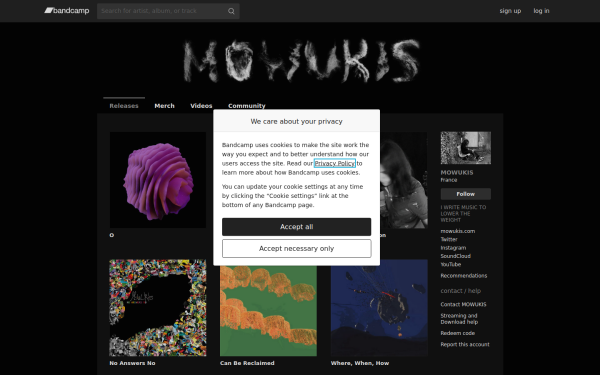Click the Can Be Reclaimed title text

coord(247,363)
